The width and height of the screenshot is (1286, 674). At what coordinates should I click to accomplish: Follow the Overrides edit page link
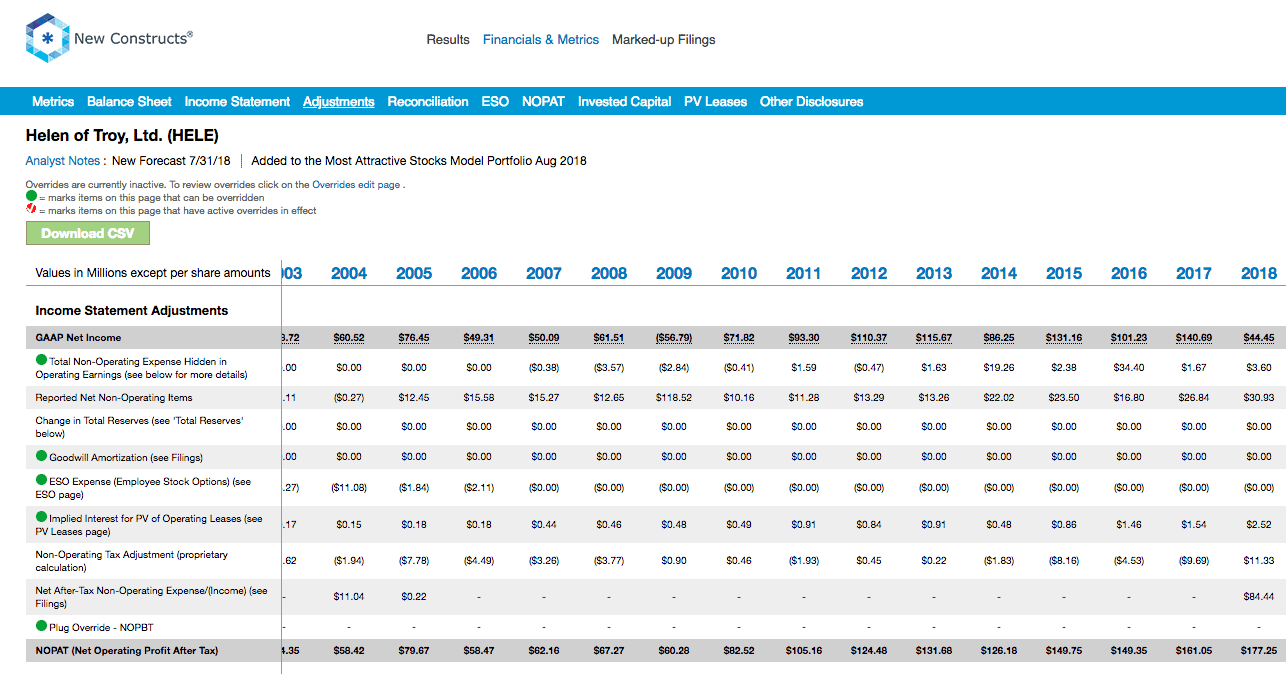click(356, 185)
